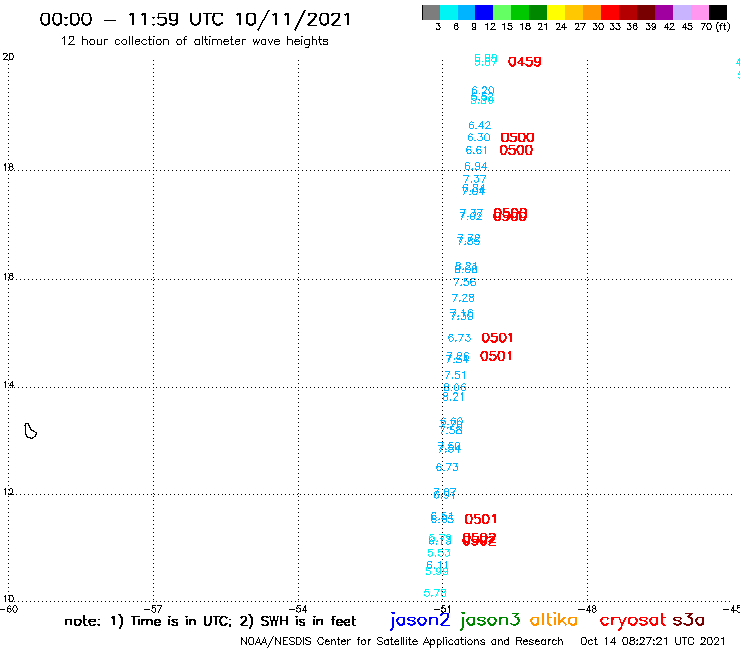This screenshot has height=650, width=740.
Task: Click the wave height value '5.53'
Action: pos(439,553)
